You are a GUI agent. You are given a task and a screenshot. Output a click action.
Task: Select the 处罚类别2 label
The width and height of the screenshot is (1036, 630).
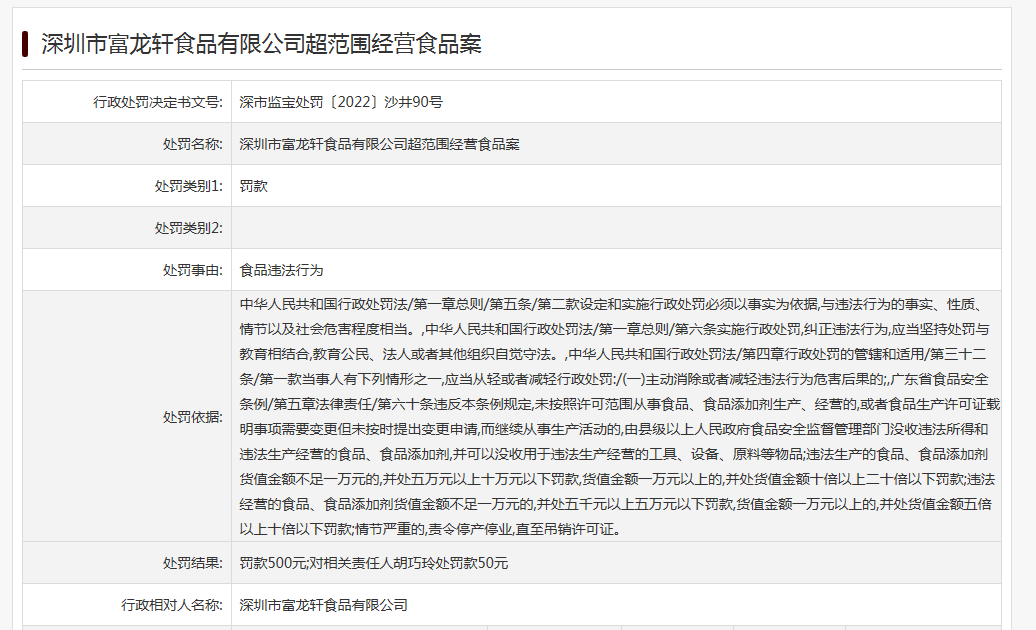point(188,228)
